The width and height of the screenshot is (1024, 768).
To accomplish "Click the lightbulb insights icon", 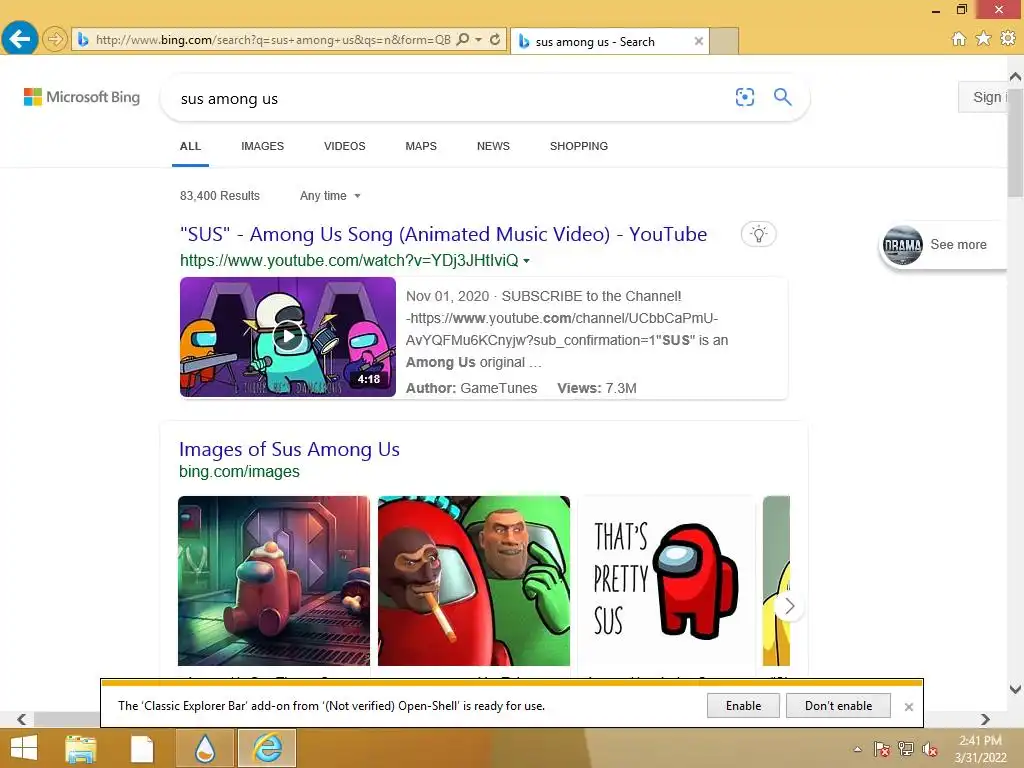I will (758, 234).
